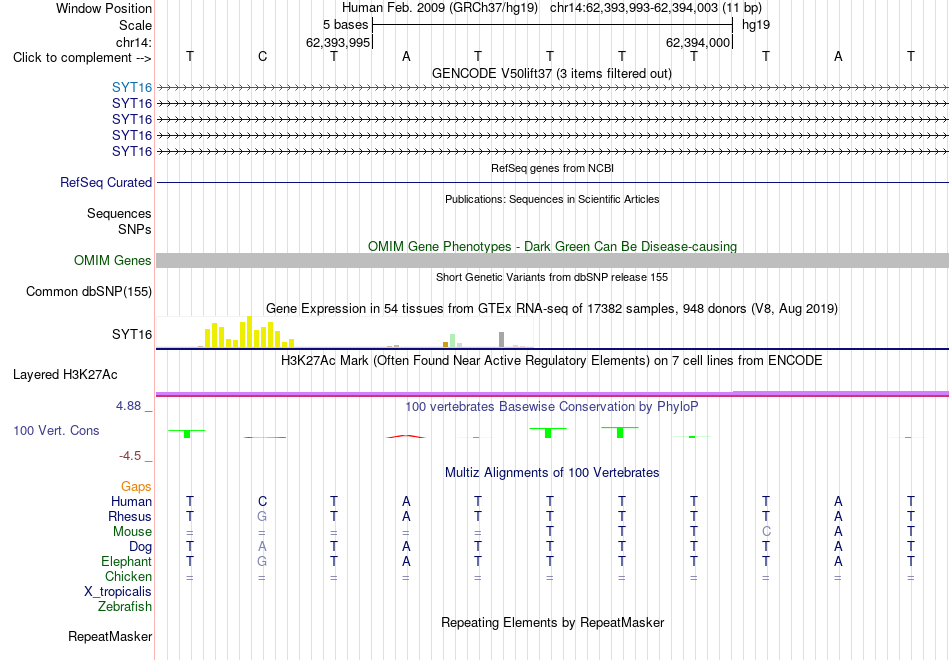The image size is (950, 660).
Task: Click the red negative PhyloP conservation peak
Action: pos(406,436)
